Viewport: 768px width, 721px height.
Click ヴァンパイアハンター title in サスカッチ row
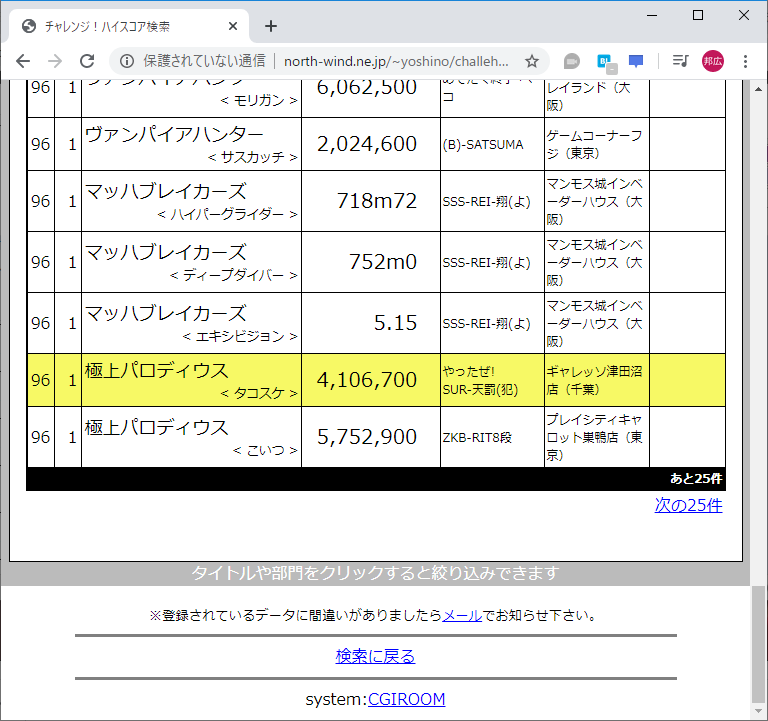(x=174, y=134)
